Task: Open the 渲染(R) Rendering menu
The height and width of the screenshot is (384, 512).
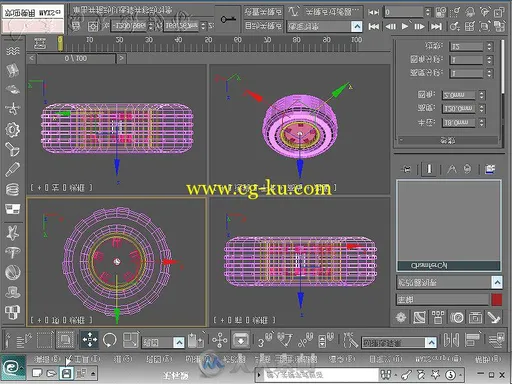Action: pos(341,359)
